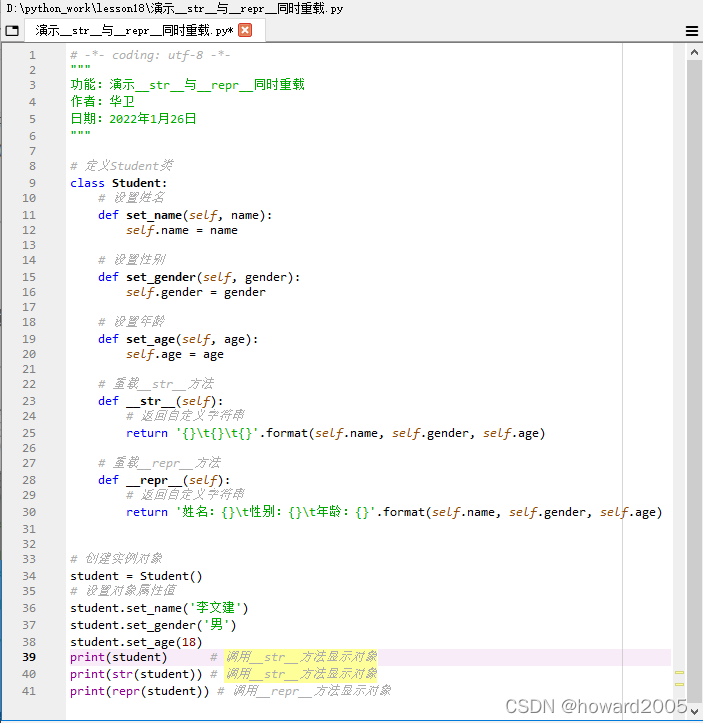Viewport: 703px width, 723px height.
Task: Click the student.set_name('李文建') line
Action: point(159,608)
